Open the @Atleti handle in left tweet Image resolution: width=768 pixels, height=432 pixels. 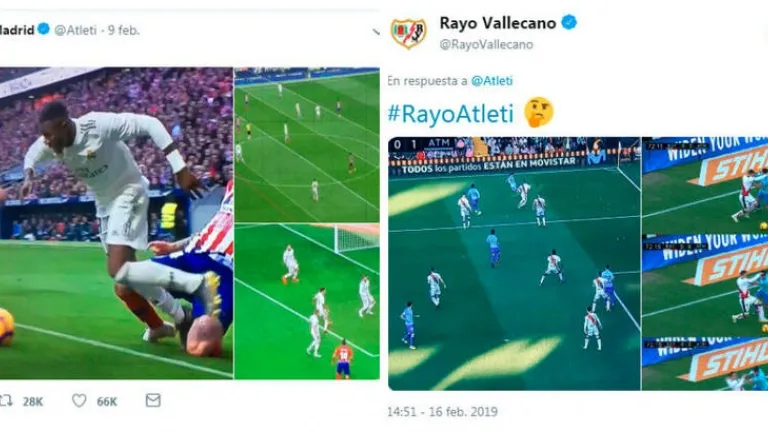click(x=75, y=30)
